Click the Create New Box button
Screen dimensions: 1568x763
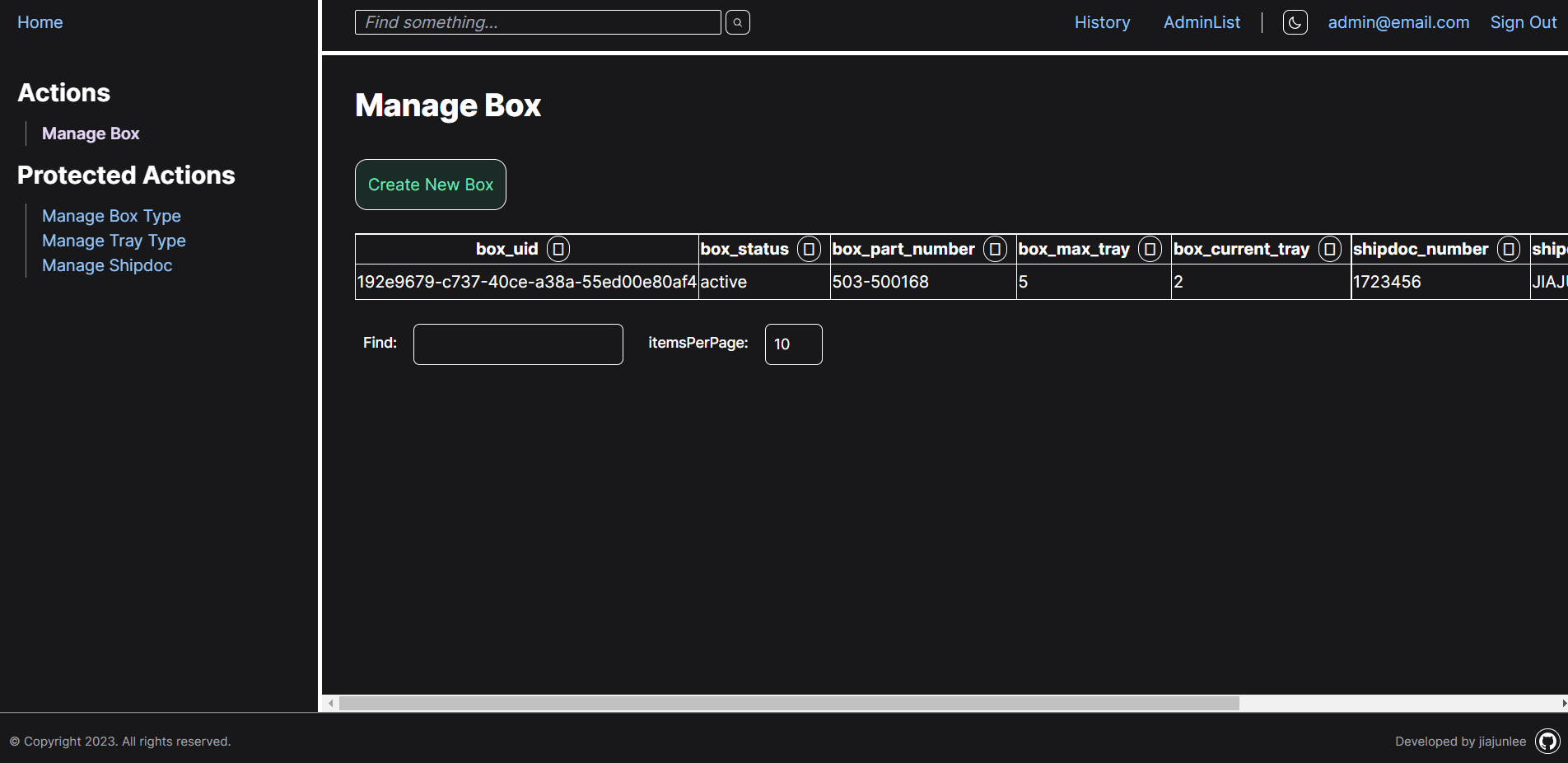coord(430,184)
